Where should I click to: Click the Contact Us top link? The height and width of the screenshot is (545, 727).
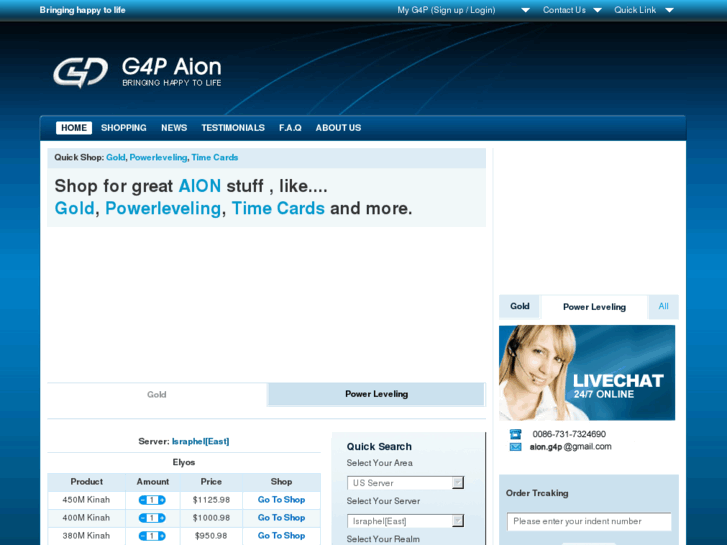pos(564,10)
